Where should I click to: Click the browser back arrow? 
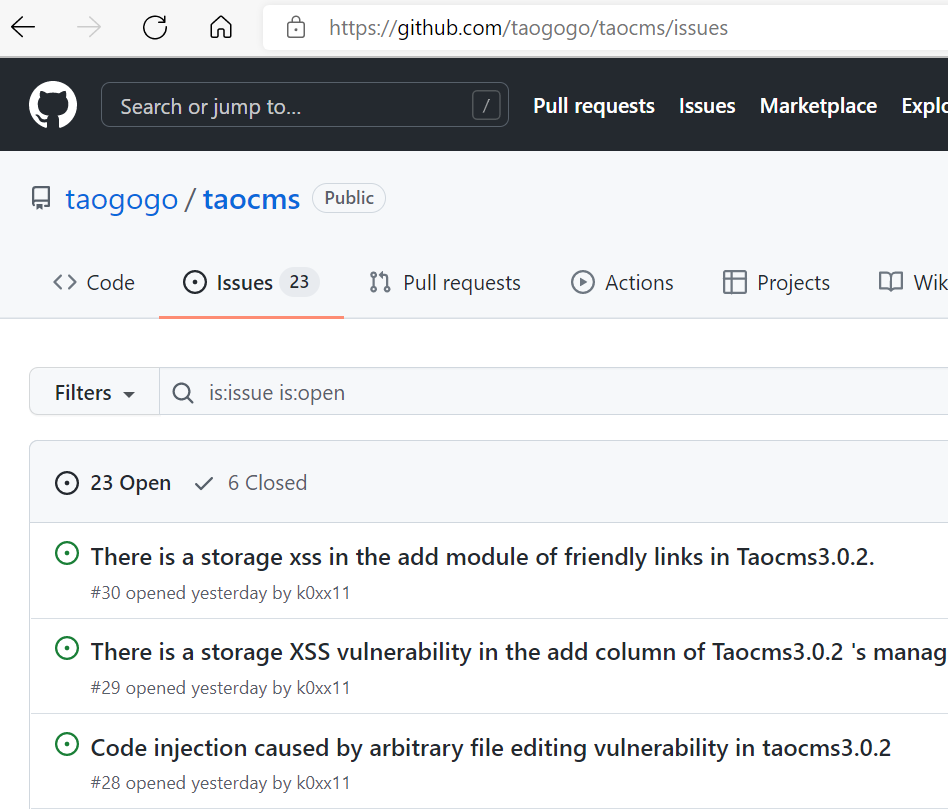click(x=23, y=27)
